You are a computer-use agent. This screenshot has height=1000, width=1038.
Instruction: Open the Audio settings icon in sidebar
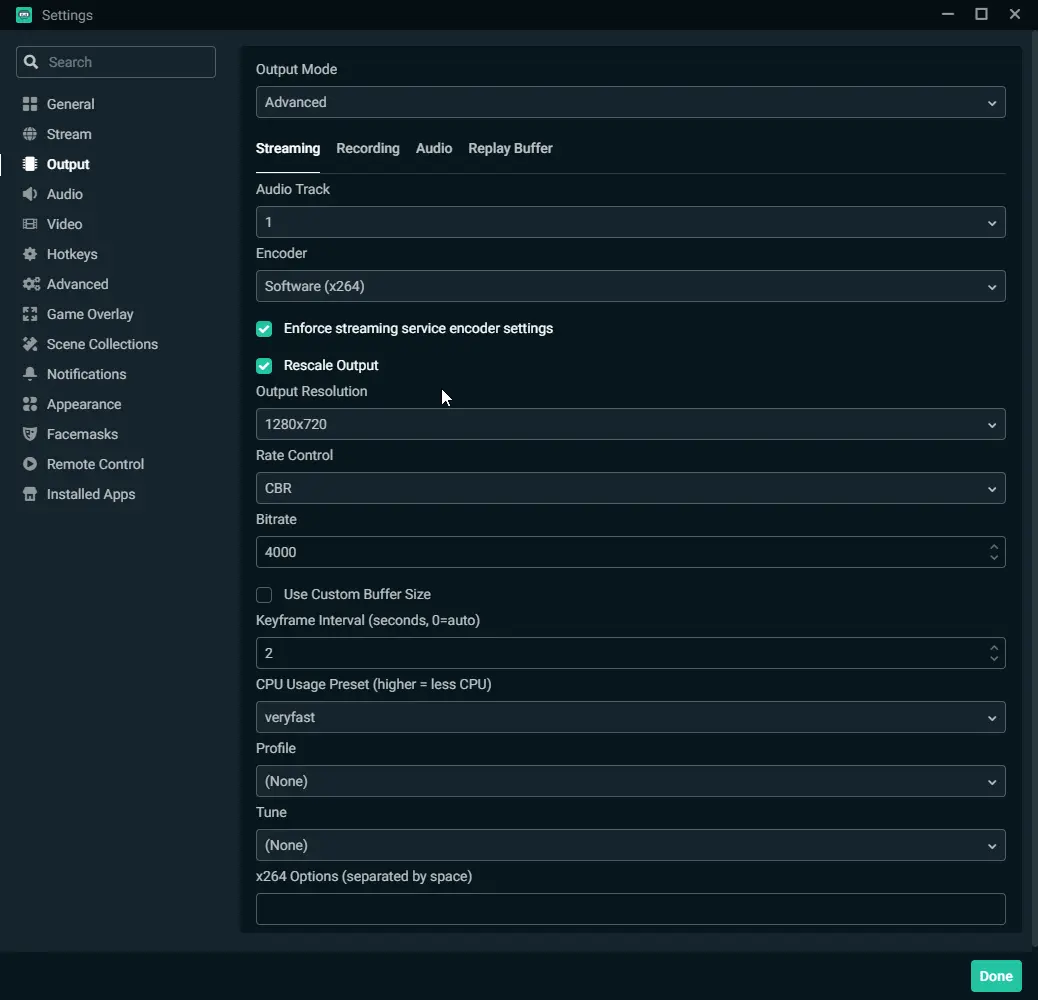pyautogui.click(x=30, y=194)
